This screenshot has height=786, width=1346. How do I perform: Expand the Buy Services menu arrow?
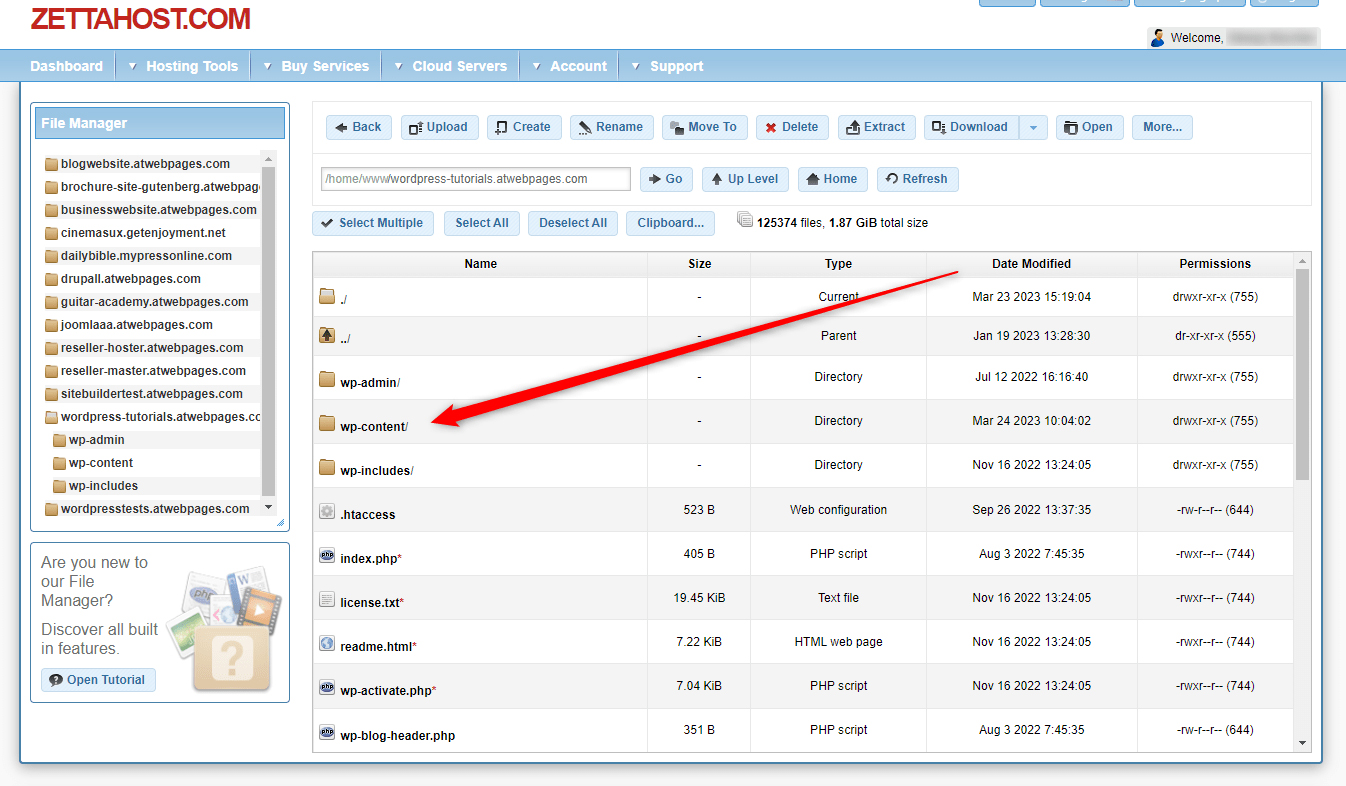[x=267, y=66]
